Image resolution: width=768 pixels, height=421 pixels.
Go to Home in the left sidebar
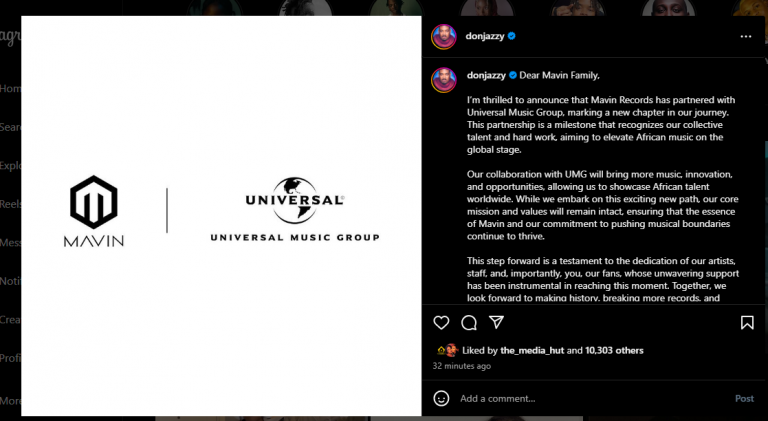(10, 89)
